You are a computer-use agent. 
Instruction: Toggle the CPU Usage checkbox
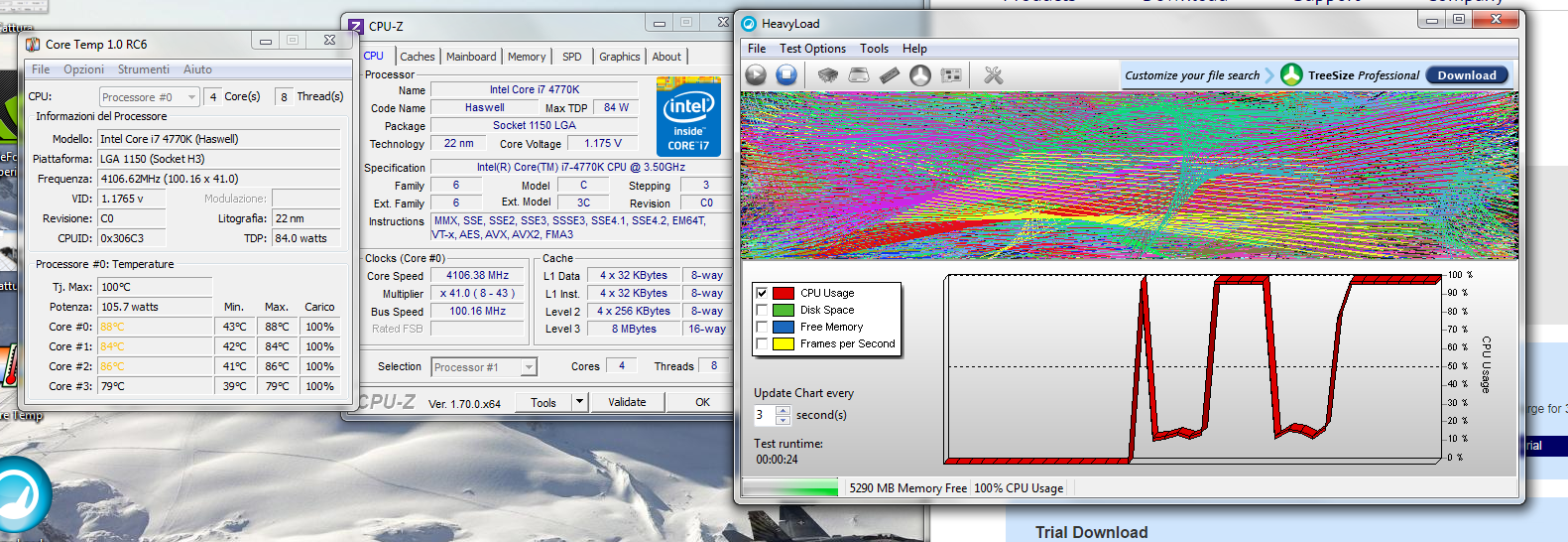pos(762,293)
